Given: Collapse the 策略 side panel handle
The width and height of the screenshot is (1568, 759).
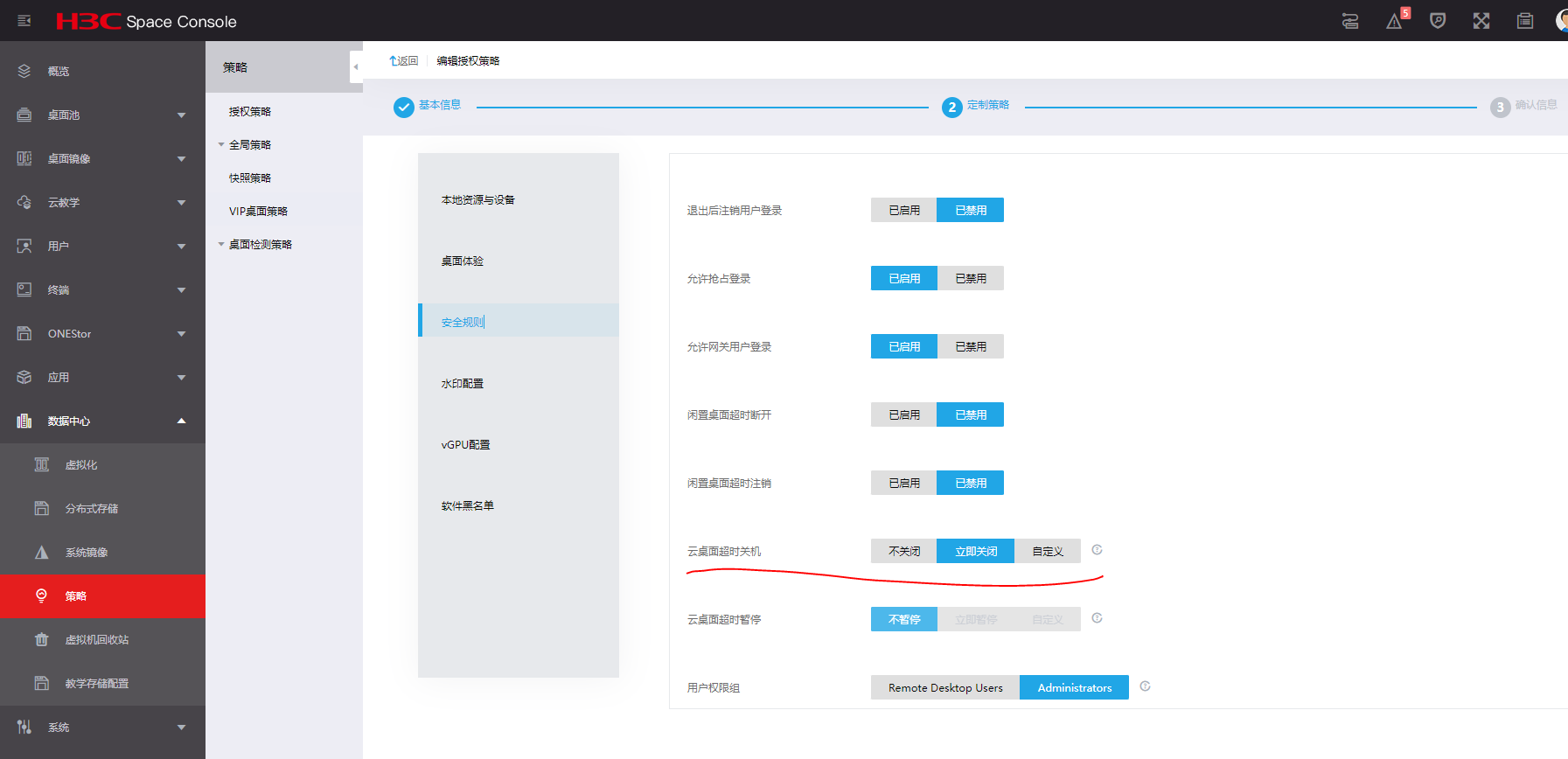Looking at the screenshot, I should click(x=356, y=67).
